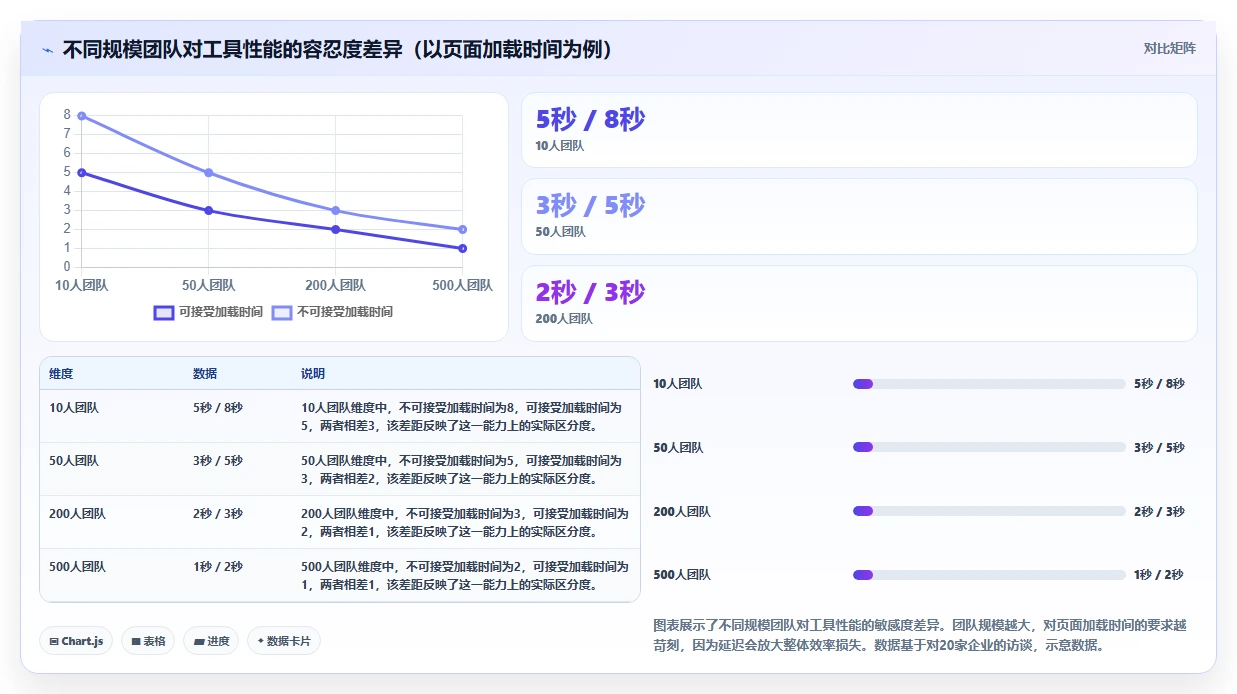The height and width of the screenshot is (694, 1237).
Task: Click the 10人团队 description text in table
Action: click(463, 417)
